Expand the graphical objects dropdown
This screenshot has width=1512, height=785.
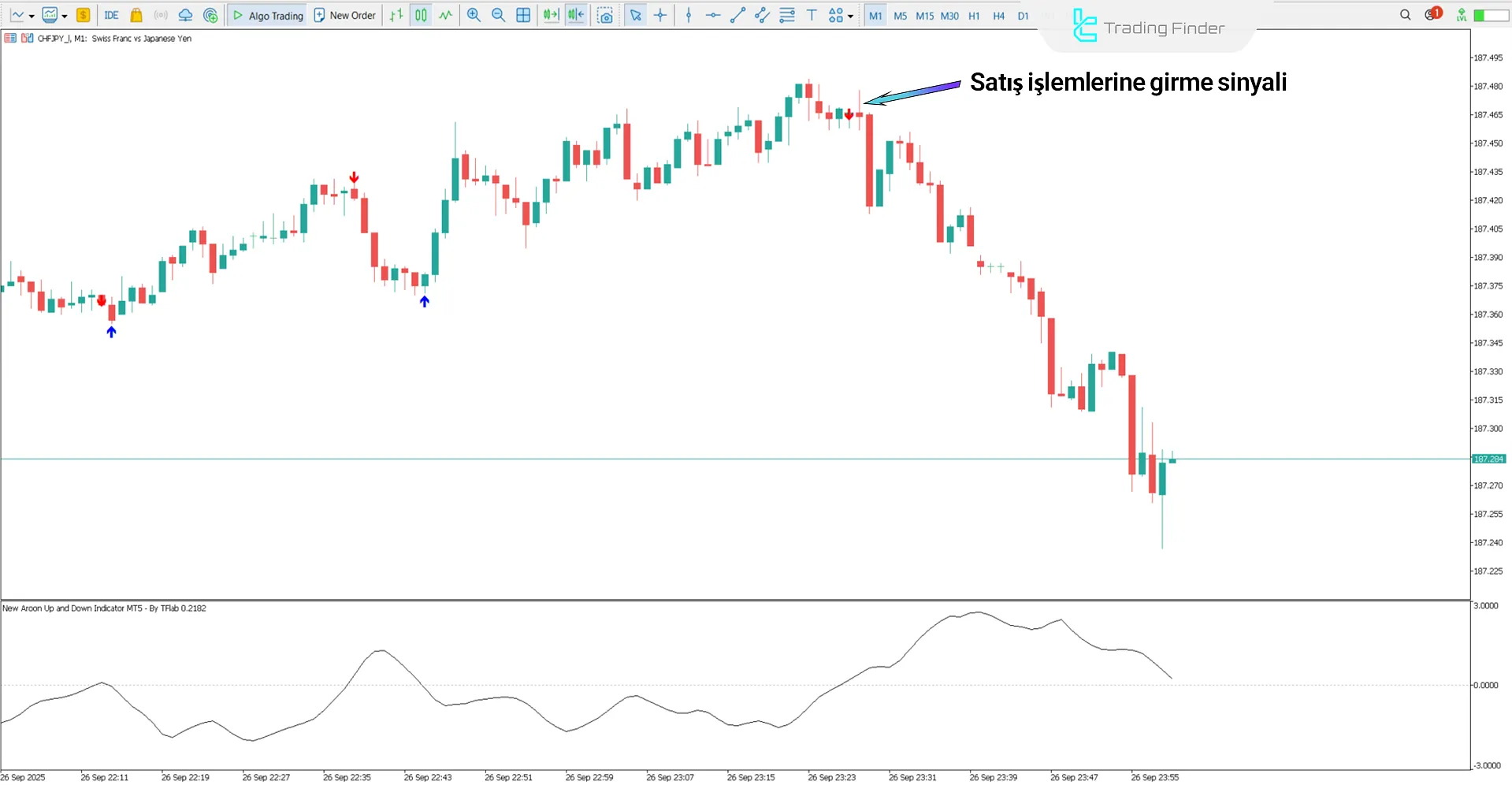pos(851,14)
